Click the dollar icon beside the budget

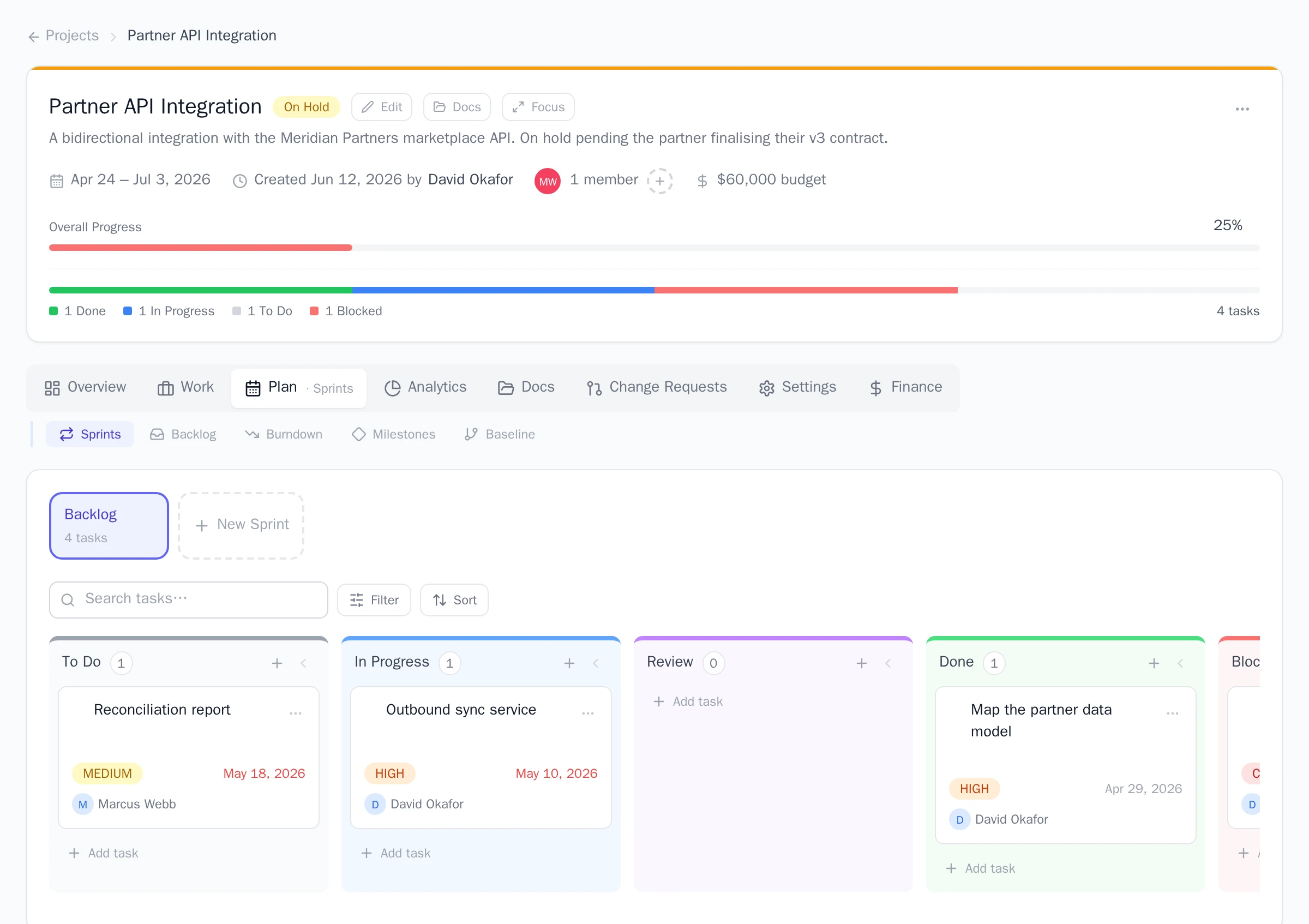coord(702,181)
